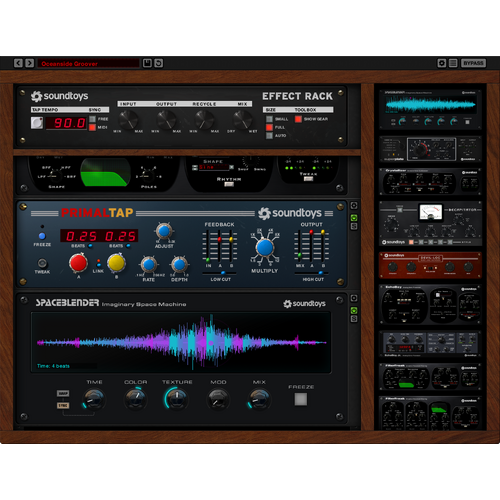Select the Decapitator thumbnail in toolbox
500x500 pixels.
[x=430, y=223]
